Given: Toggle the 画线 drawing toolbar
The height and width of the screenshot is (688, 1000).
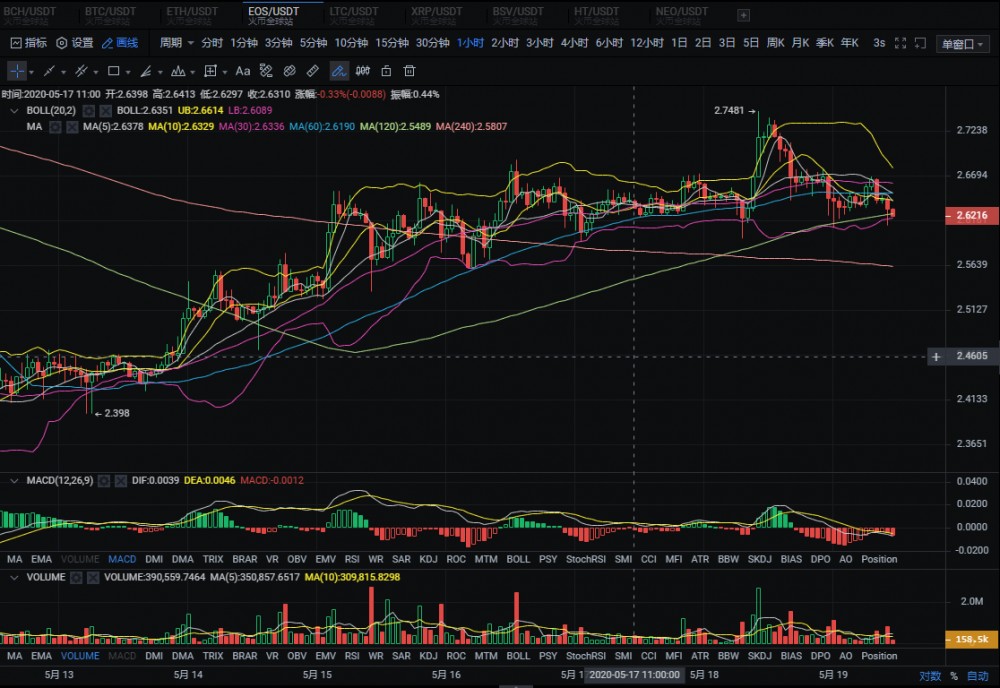Looking at the screenshot, I should click(120, 43).
